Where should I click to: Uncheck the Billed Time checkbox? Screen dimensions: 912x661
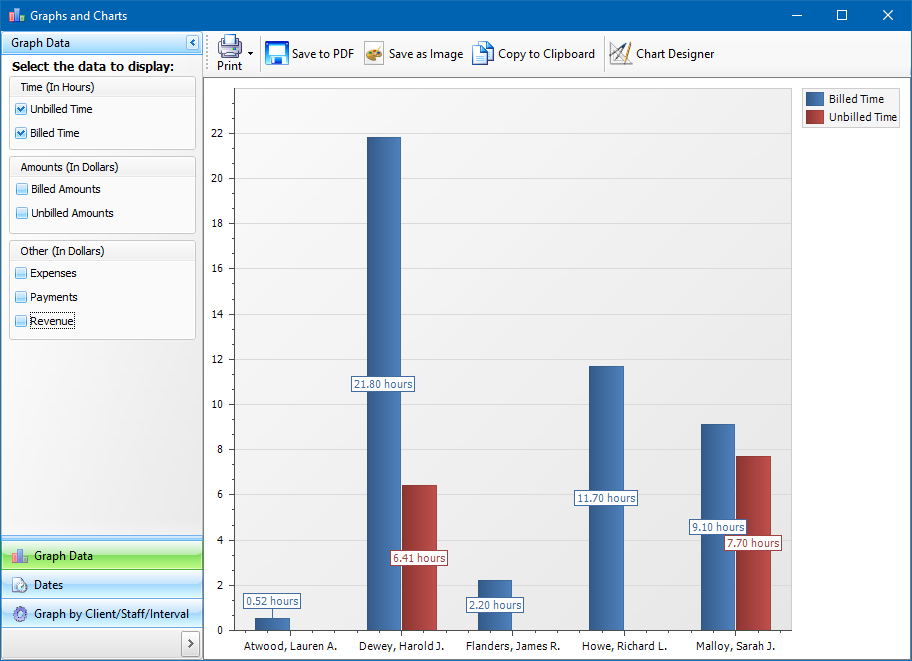(x=21, y=133)
